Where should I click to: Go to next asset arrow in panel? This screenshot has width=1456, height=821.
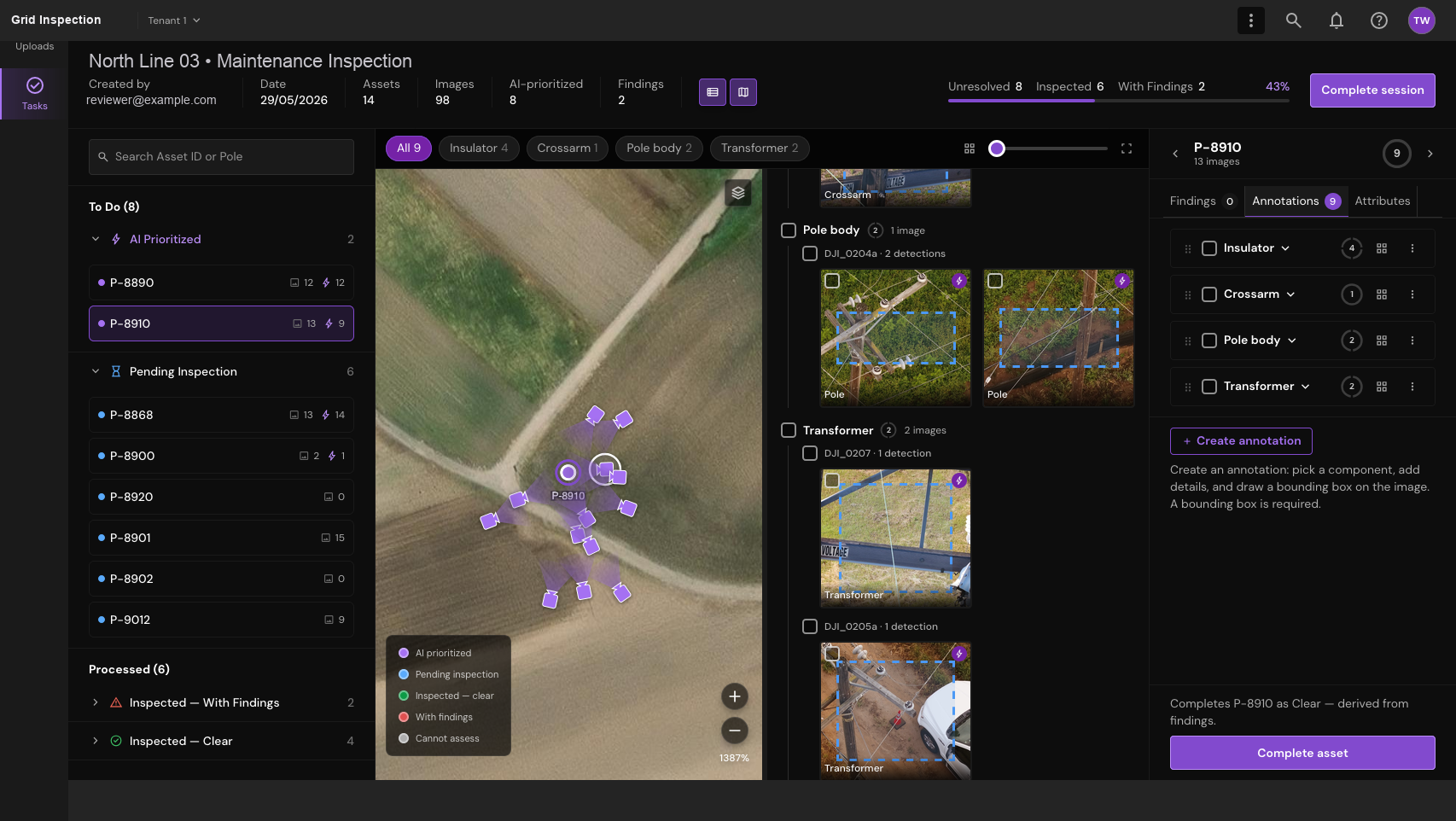coord(1430,154)
